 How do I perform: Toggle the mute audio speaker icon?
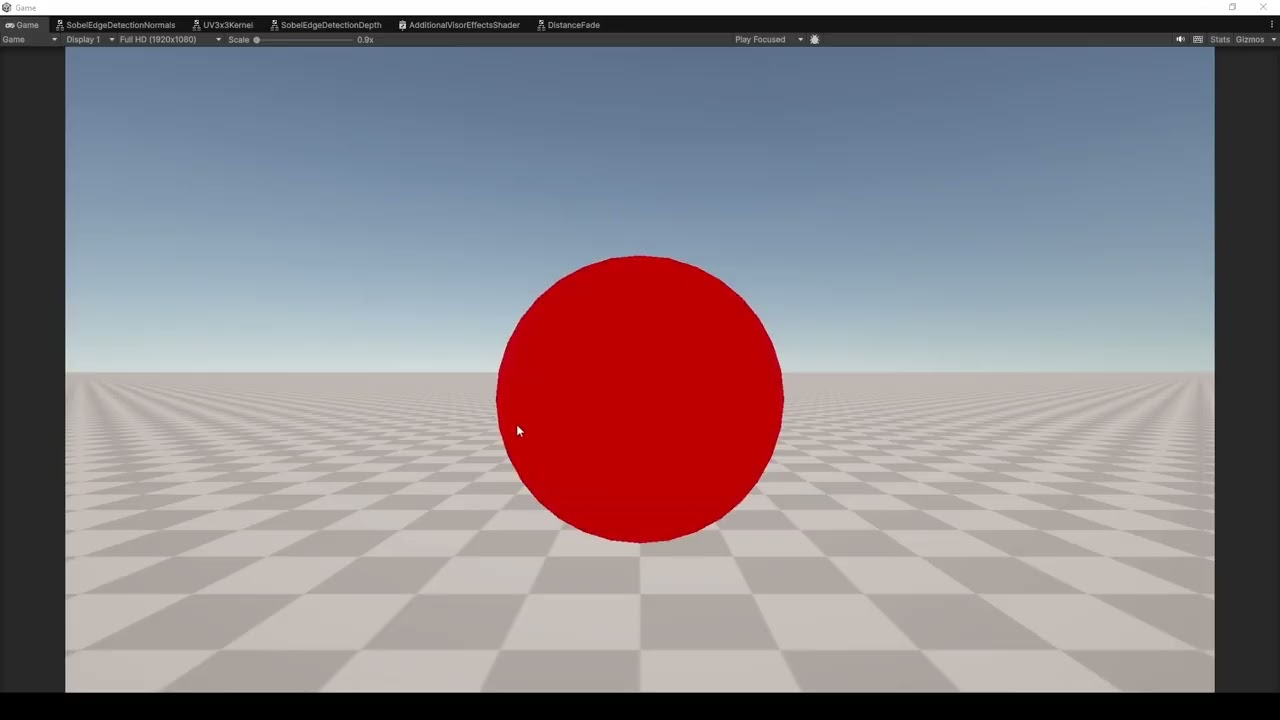[x=1180, y=40]
